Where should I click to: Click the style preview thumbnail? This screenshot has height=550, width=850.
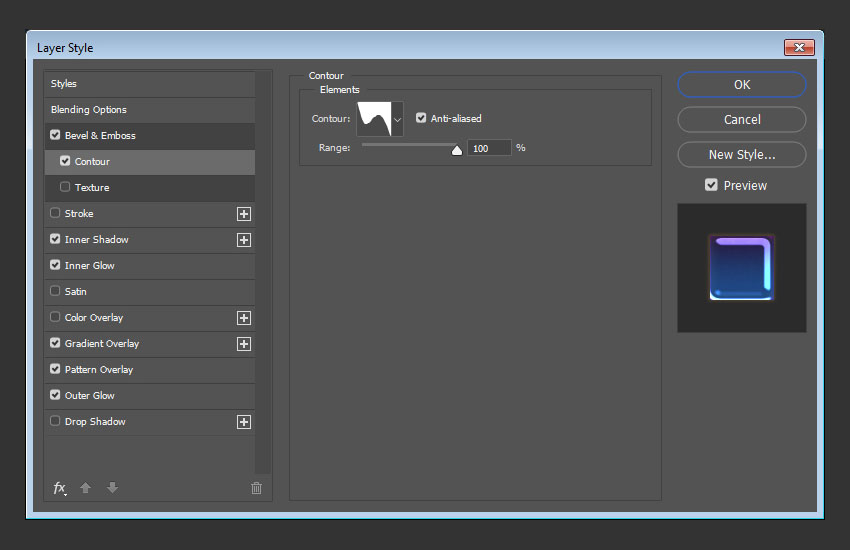click(742, 268)
